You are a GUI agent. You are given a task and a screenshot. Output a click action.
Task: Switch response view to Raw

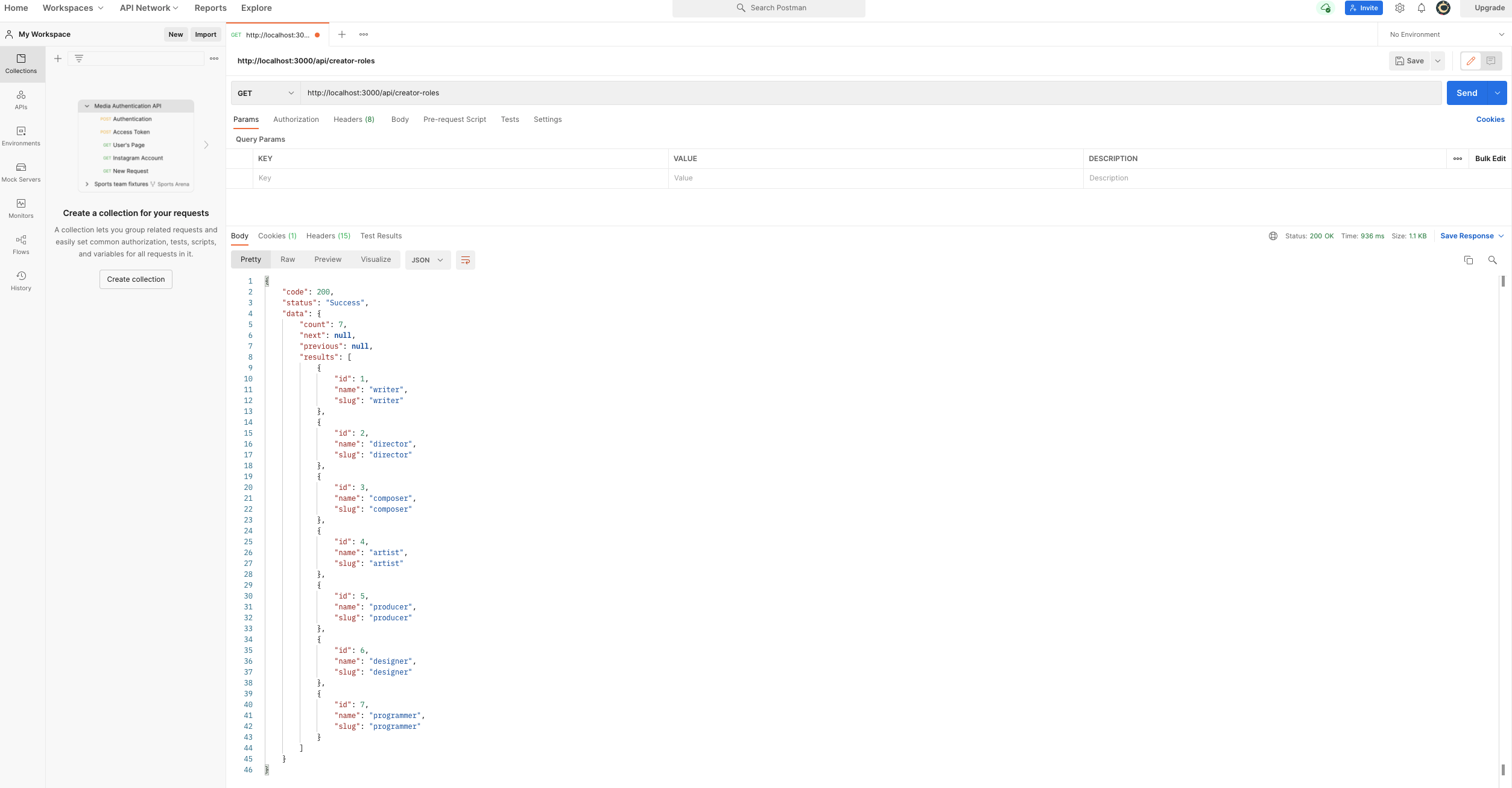point(288,259)
